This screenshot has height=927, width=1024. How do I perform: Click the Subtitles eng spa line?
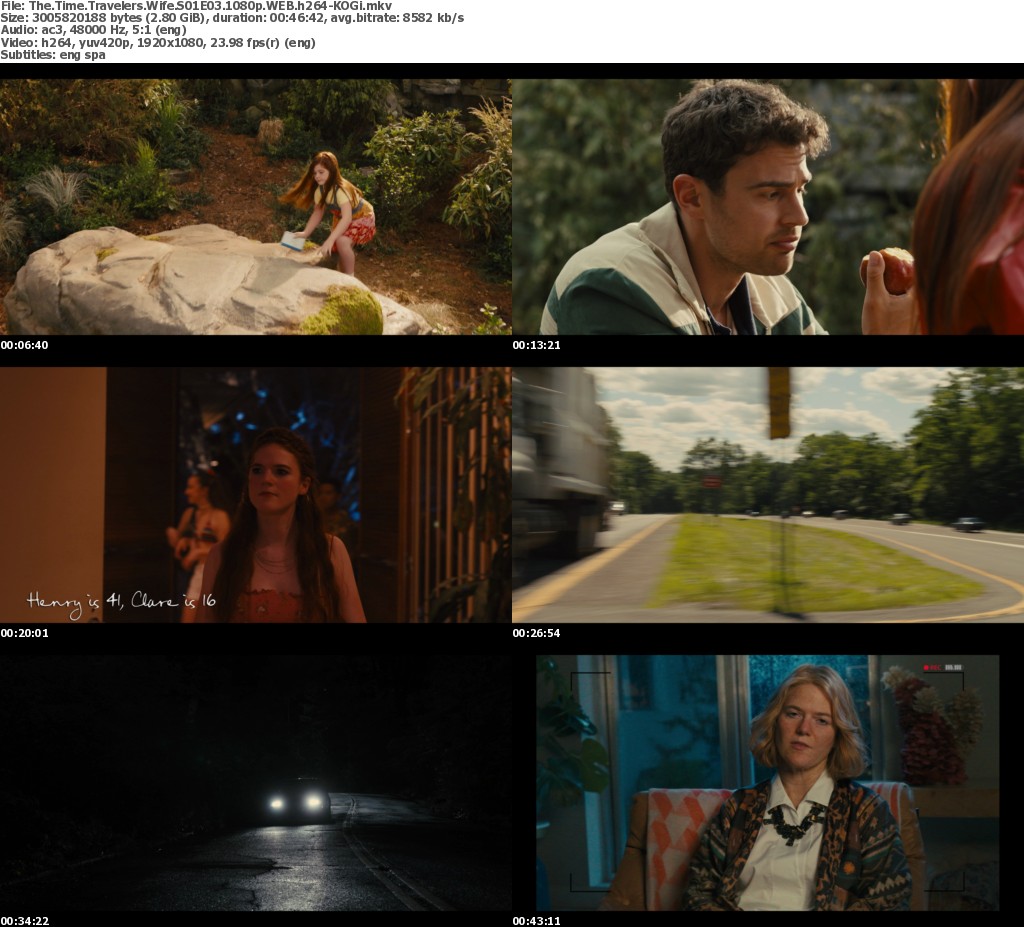click(53, 55)
